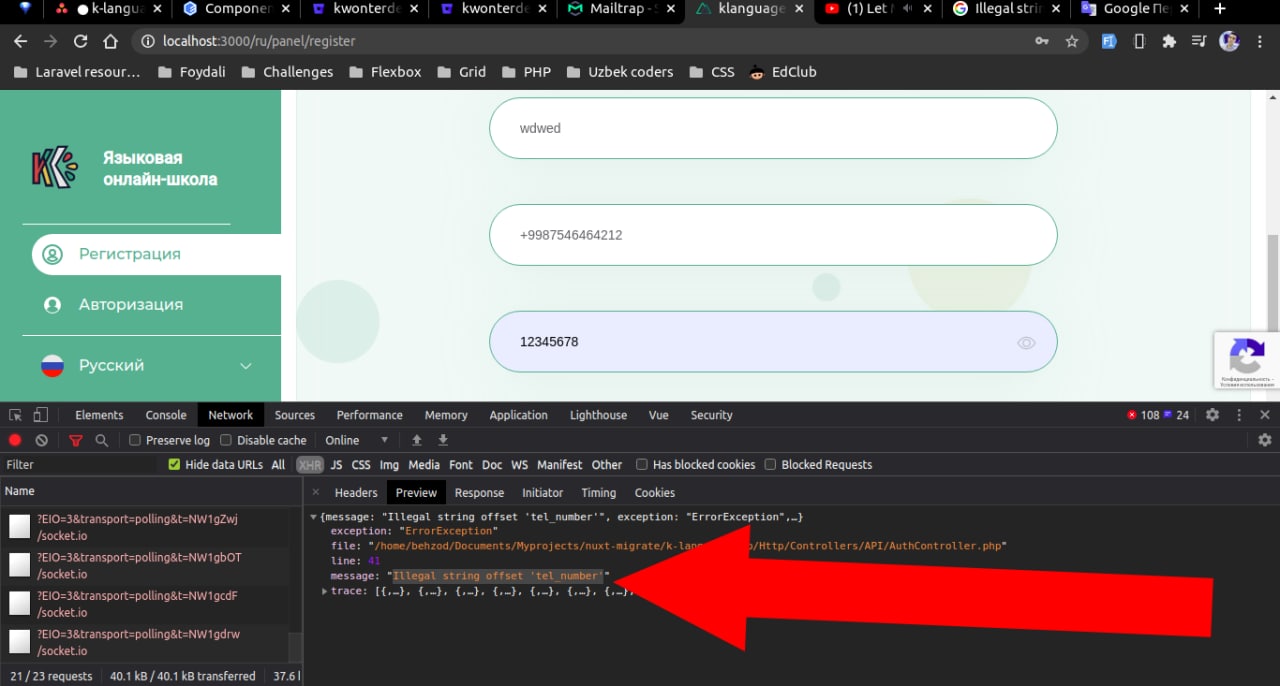Open the Timing tab
1280x686 pixels.
click(598, 492)
